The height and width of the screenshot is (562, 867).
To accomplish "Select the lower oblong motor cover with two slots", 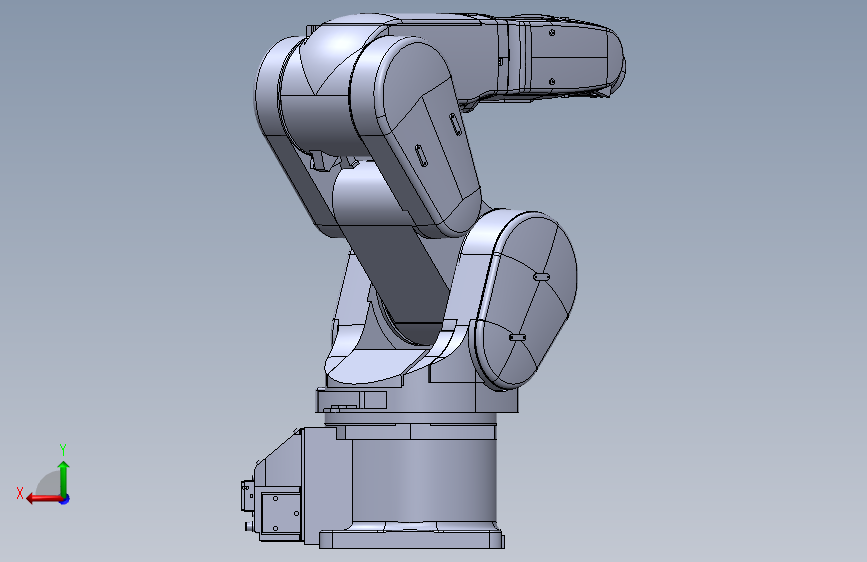I will 525,301.
